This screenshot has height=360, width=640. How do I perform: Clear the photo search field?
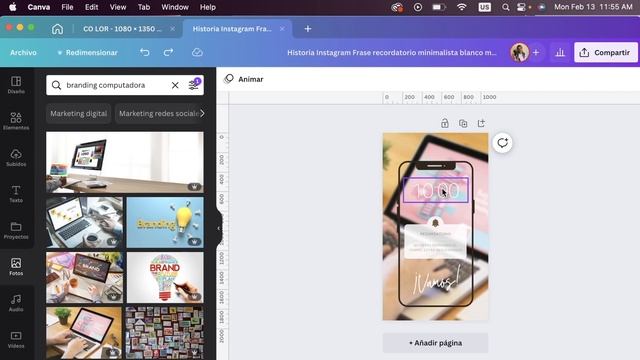tap(175, 85)
